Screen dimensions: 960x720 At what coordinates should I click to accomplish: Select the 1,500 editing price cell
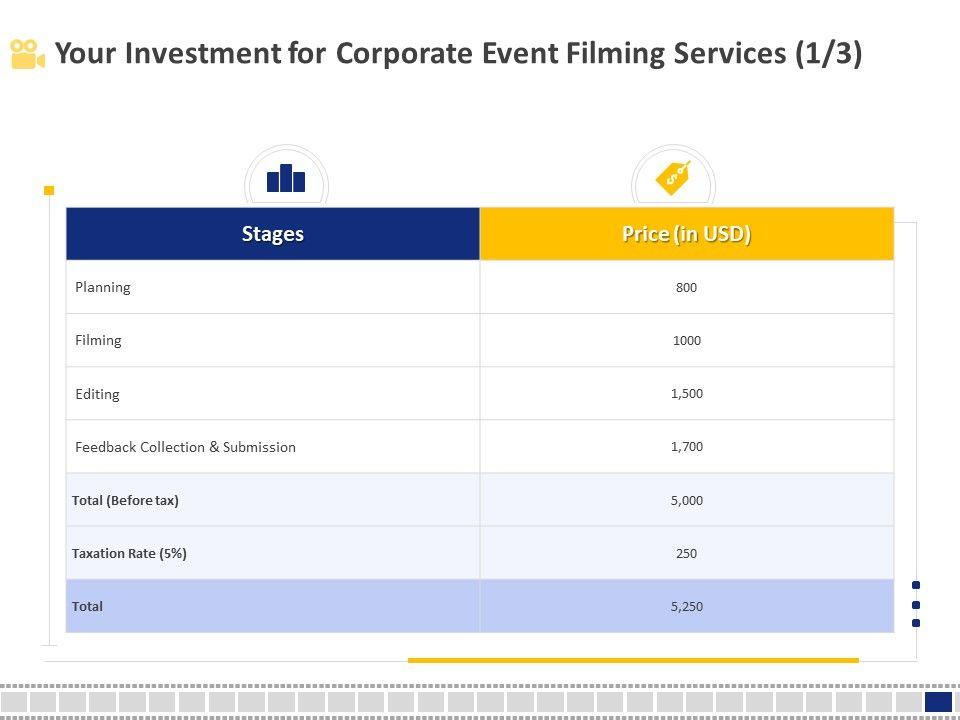(x=686, y=394)
